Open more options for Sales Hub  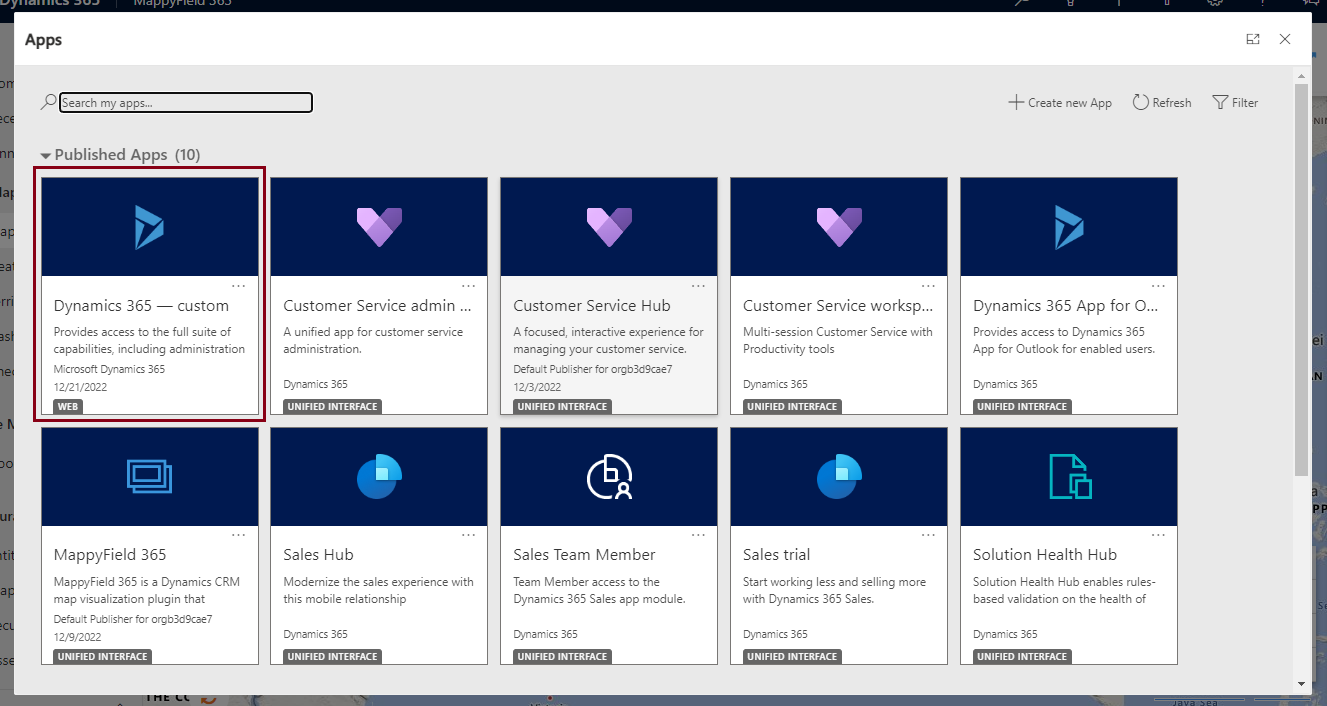pyautogui.click(x=468, y=535)
